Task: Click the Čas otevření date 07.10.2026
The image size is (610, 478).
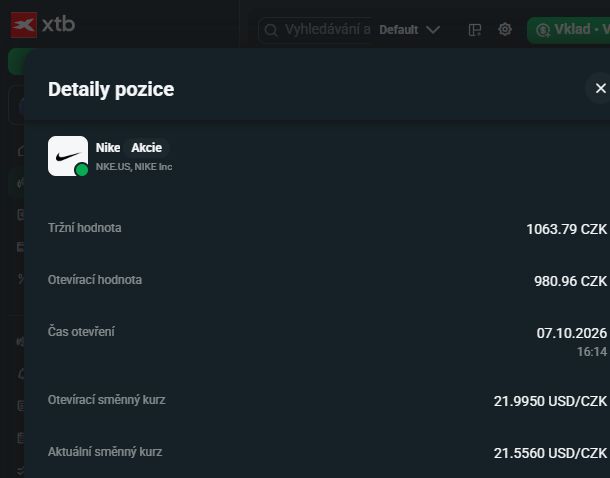Action: [571, 333]
